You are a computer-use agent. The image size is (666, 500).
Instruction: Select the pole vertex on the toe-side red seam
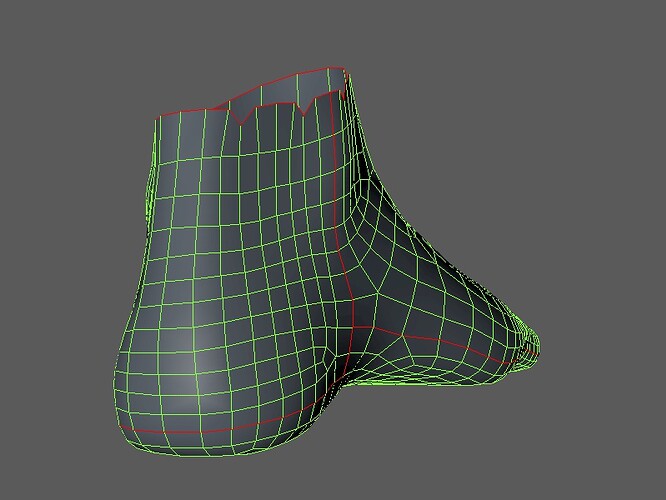click(x=403, y=336)
